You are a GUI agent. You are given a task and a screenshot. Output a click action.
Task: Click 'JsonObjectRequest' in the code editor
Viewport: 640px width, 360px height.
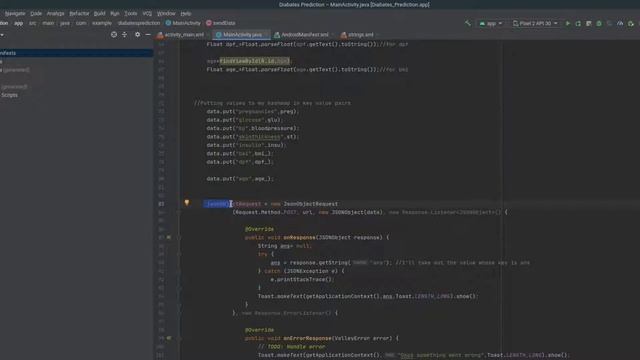pyautogui.click(x=311, y=204)
